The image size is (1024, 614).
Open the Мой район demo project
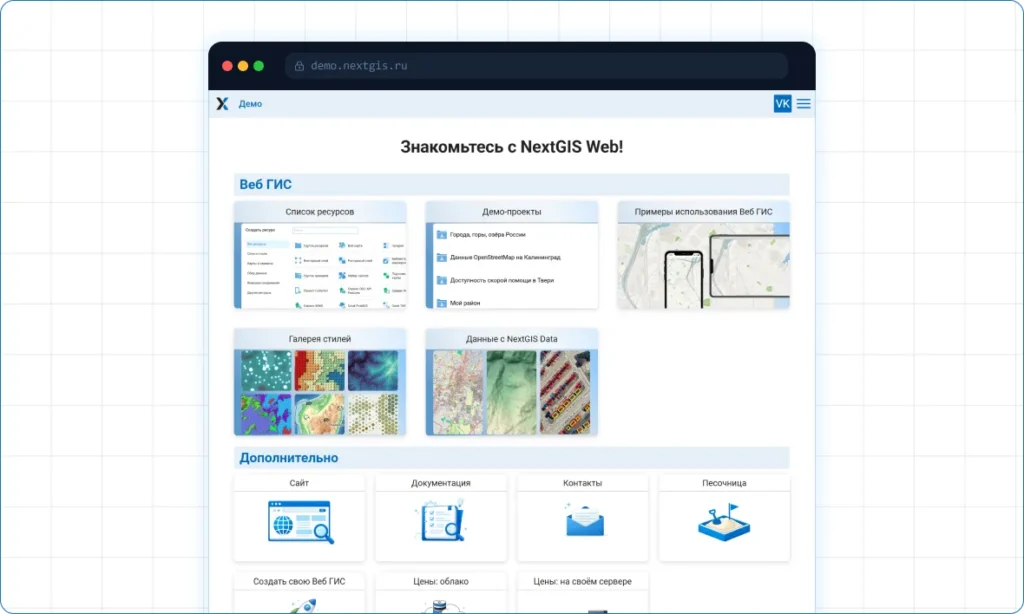[467, 303]
